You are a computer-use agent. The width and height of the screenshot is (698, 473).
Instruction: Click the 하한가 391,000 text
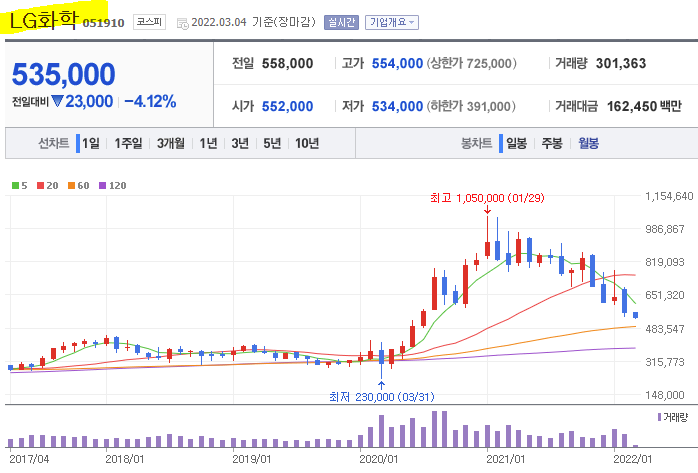click(471, 106)
